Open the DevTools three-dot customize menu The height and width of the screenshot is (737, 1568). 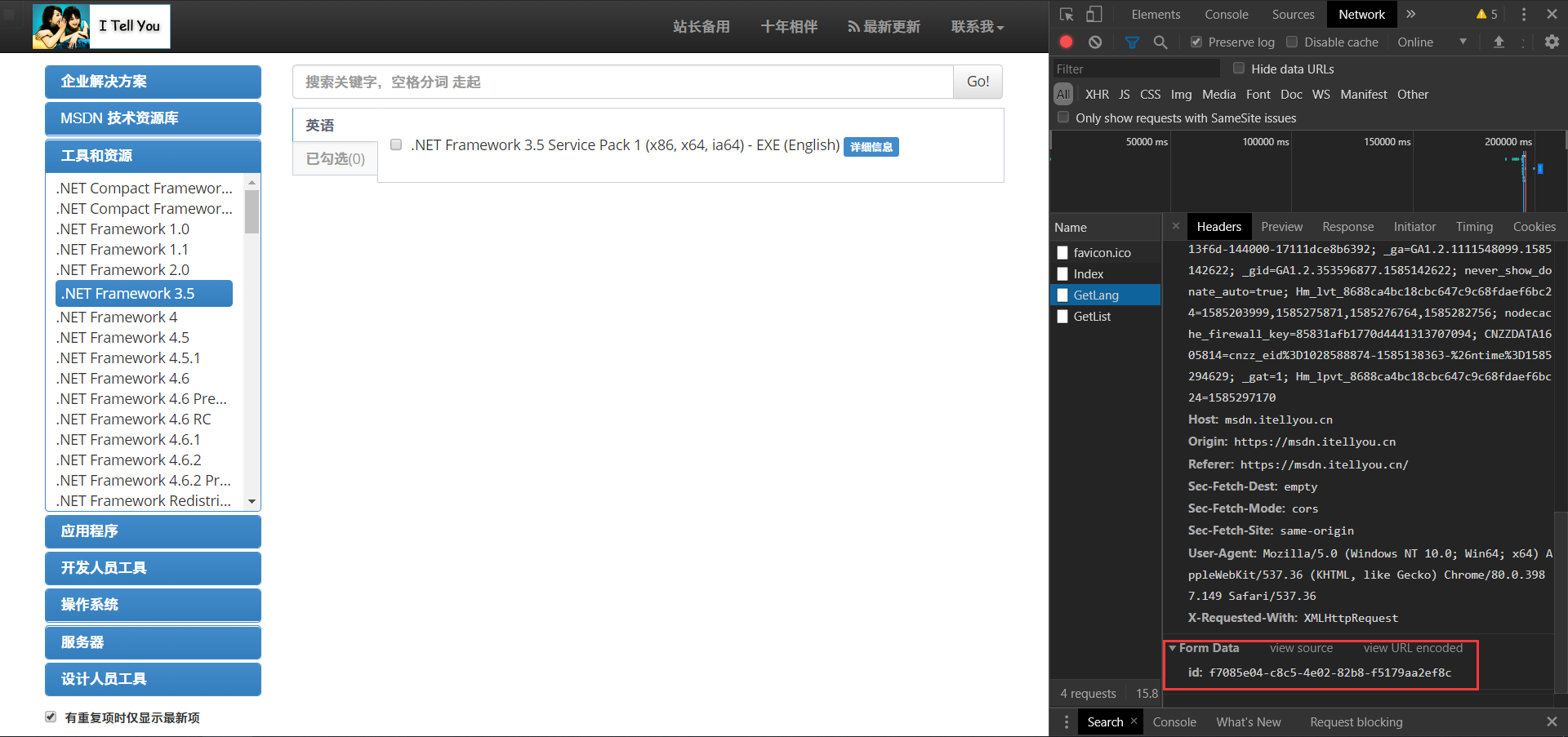point(1523,15)
